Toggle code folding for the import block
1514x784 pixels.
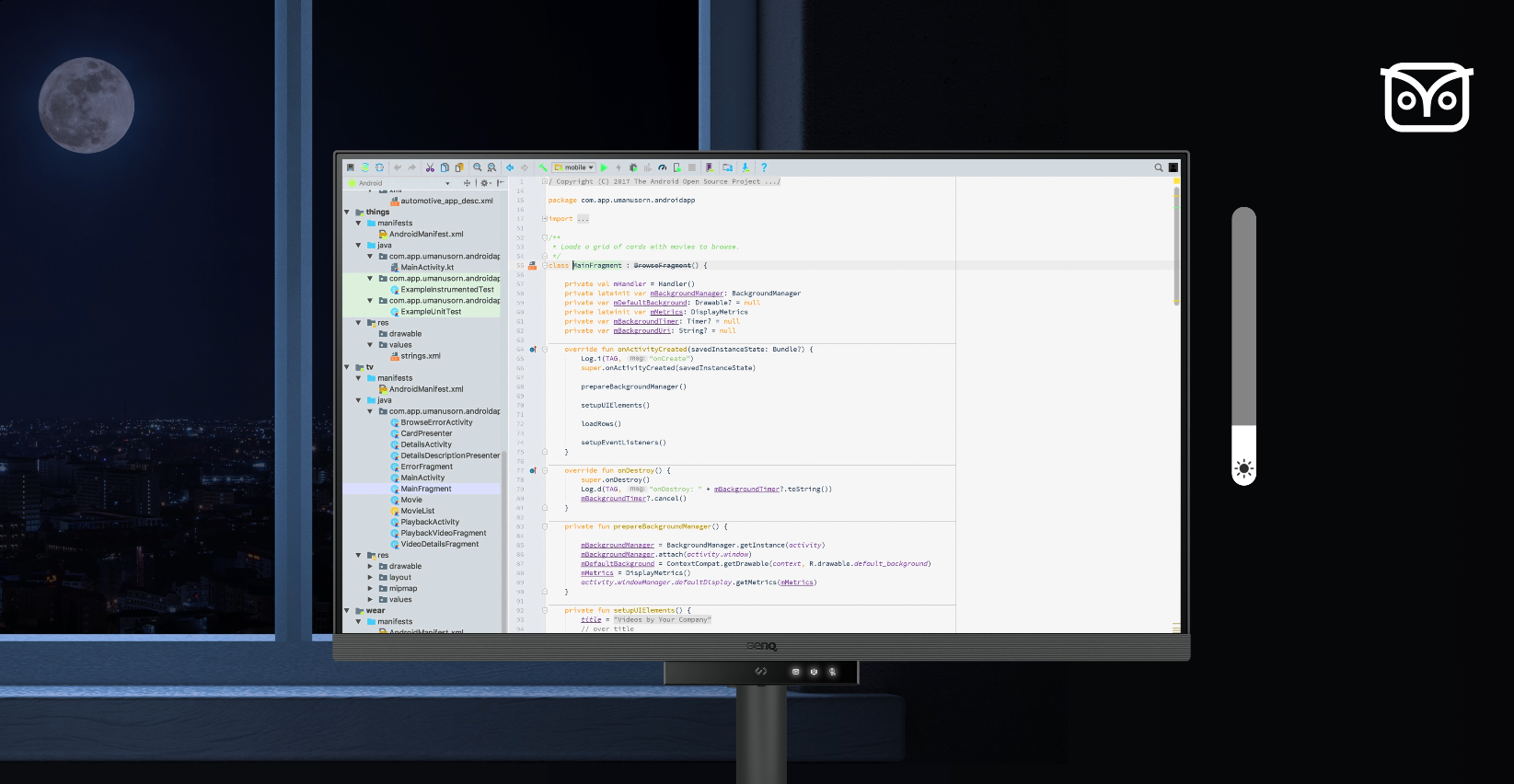click(545, 219)
